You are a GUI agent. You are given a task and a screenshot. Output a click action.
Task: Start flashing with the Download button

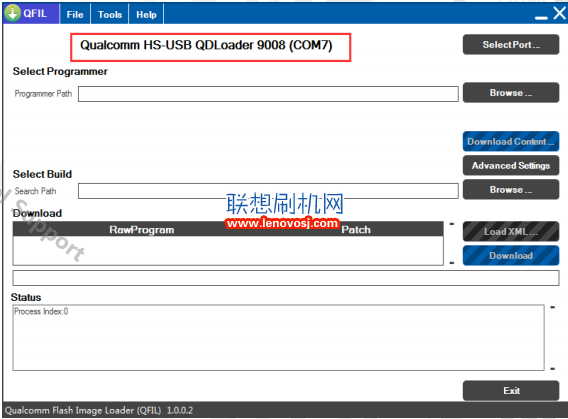point(511,256)
